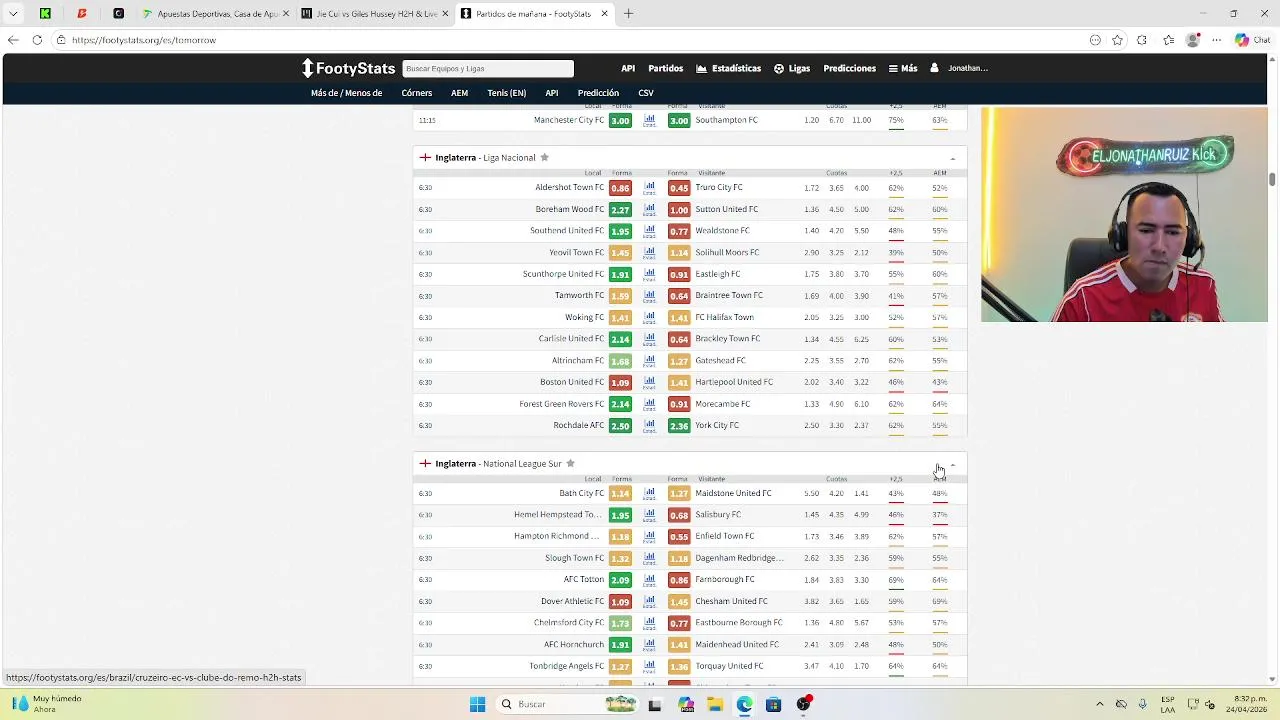The height and width of the screenshot is (720, 1280).
Task: Favorite National League Sur with star
Action: [570, 463]
